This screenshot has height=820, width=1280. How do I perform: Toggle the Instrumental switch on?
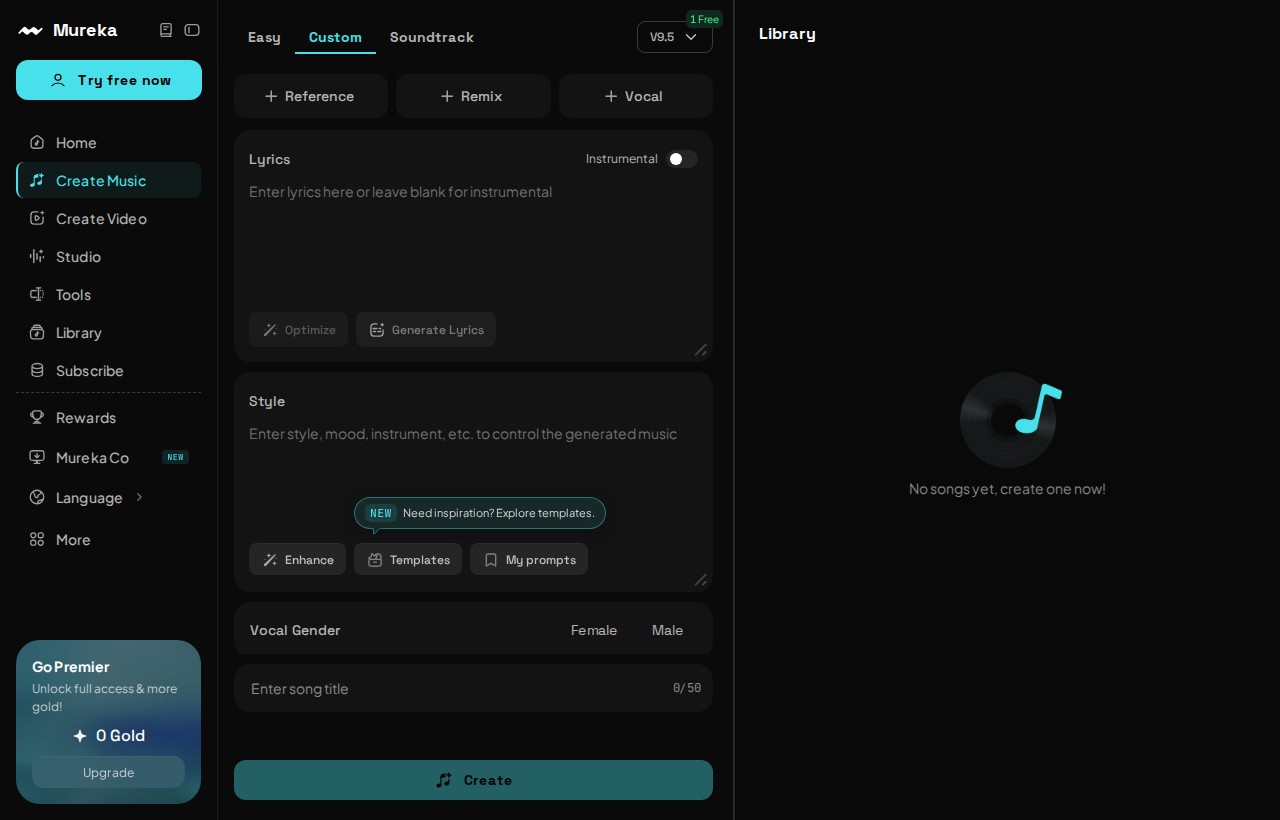[x=682, y=159]
